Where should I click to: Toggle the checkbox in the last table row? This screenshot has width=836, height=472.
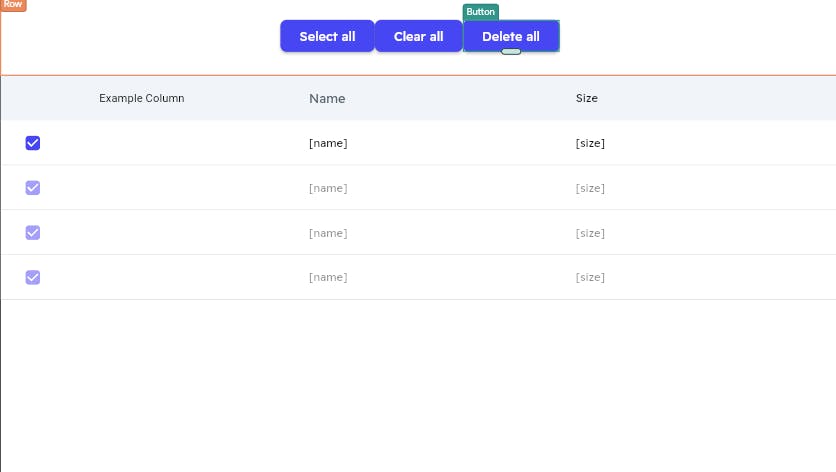click(x=33, y=277)
